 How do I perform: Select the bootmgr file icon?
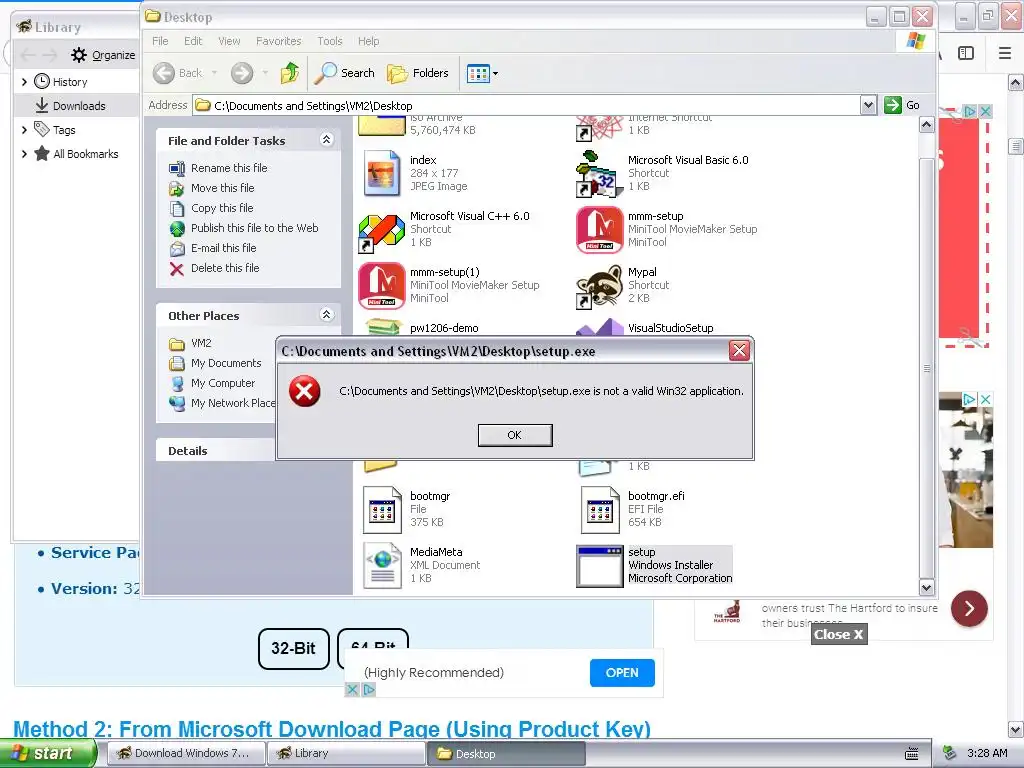[382, 510]
